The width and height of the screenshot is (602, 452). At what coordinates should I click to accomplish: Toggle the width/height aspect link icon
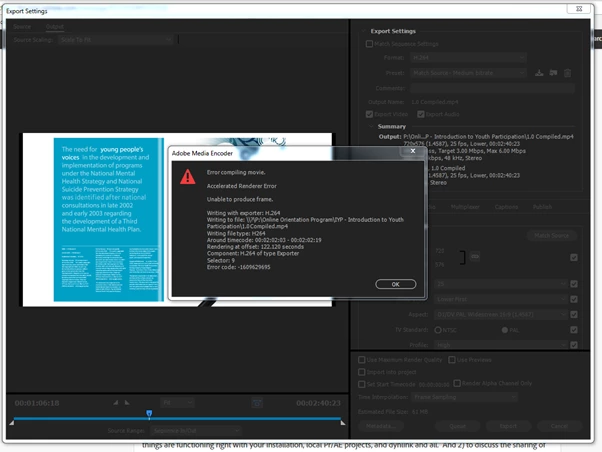475,256
